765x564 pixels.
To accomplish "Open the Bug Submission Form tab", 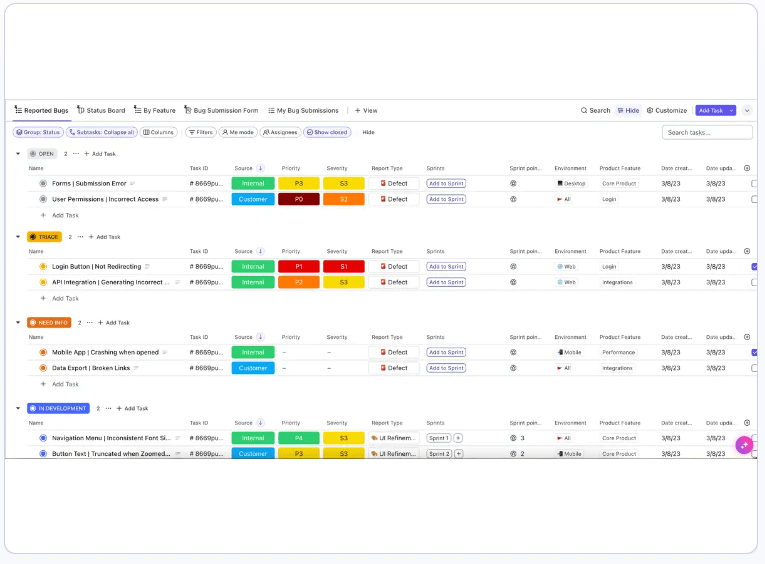I will (x=221, y=110).
